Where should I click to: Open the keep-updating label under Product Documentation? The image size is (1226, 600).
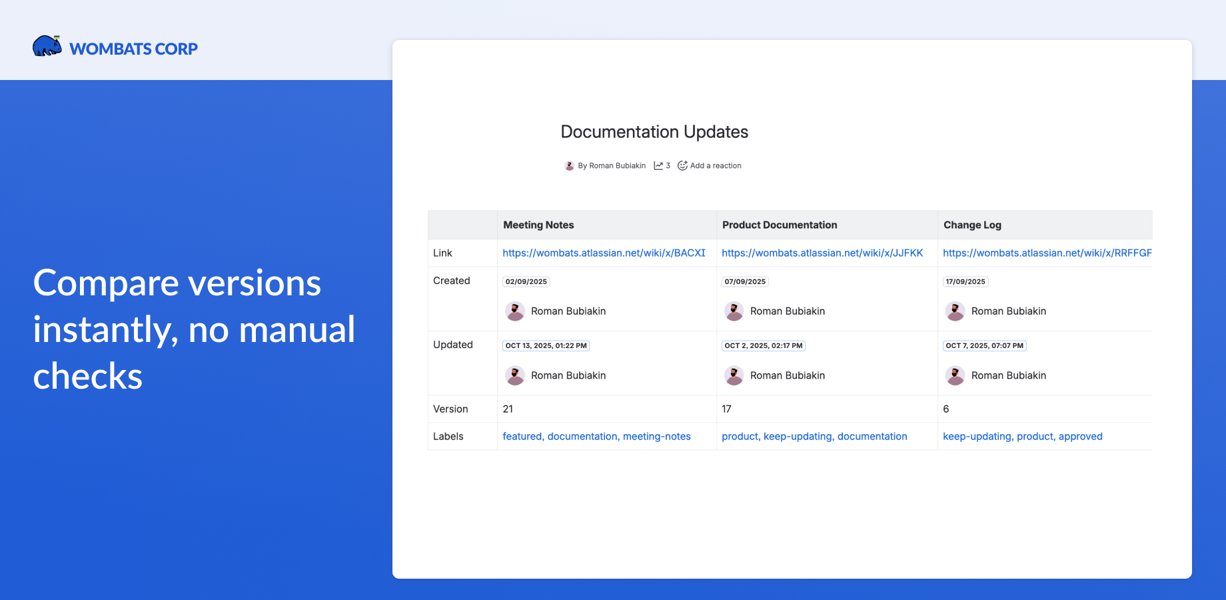(x=797, y=437)
